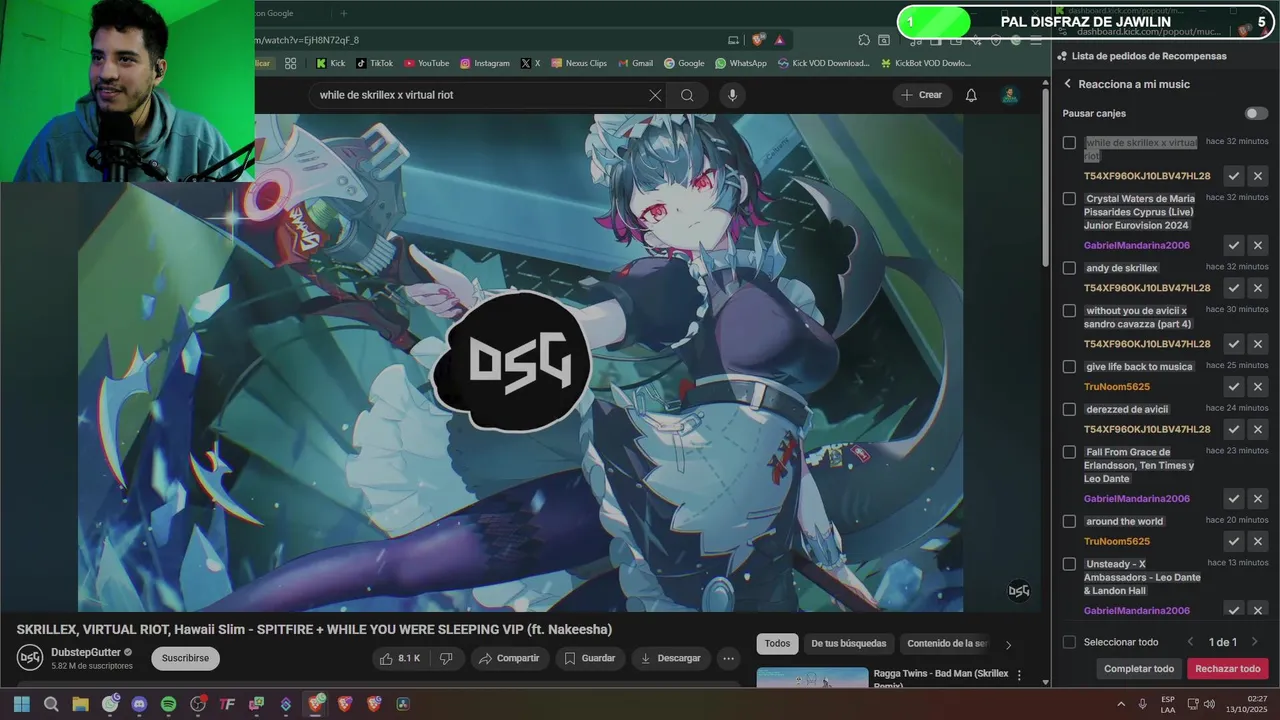Image resolution: width=1280 pixels, height=720 pixels.
Task: Click Rechazar todo button
Action: (1227, 668)
